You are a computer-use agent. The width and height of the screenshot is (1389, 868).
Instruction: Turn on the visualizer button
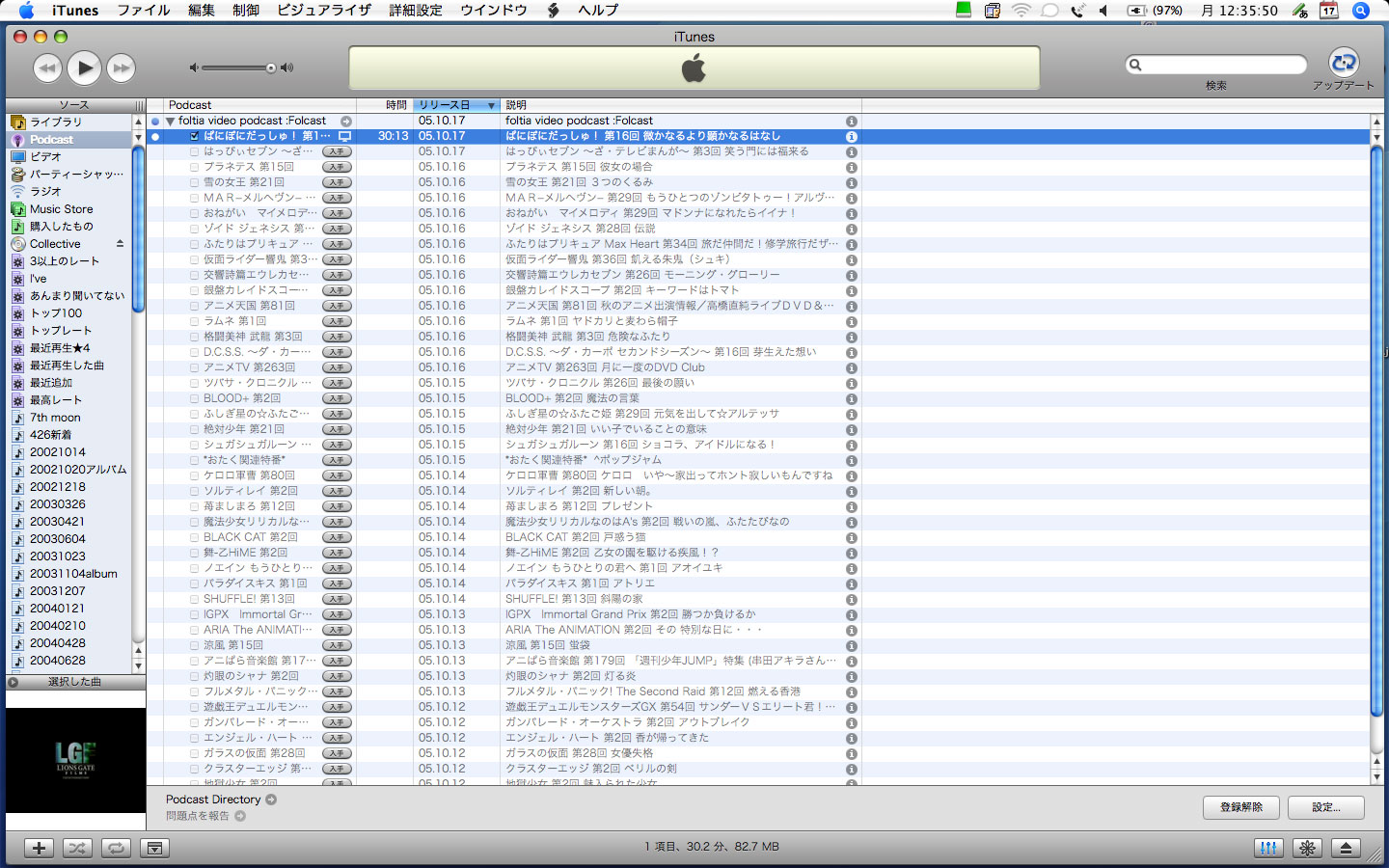[1307, 848]
